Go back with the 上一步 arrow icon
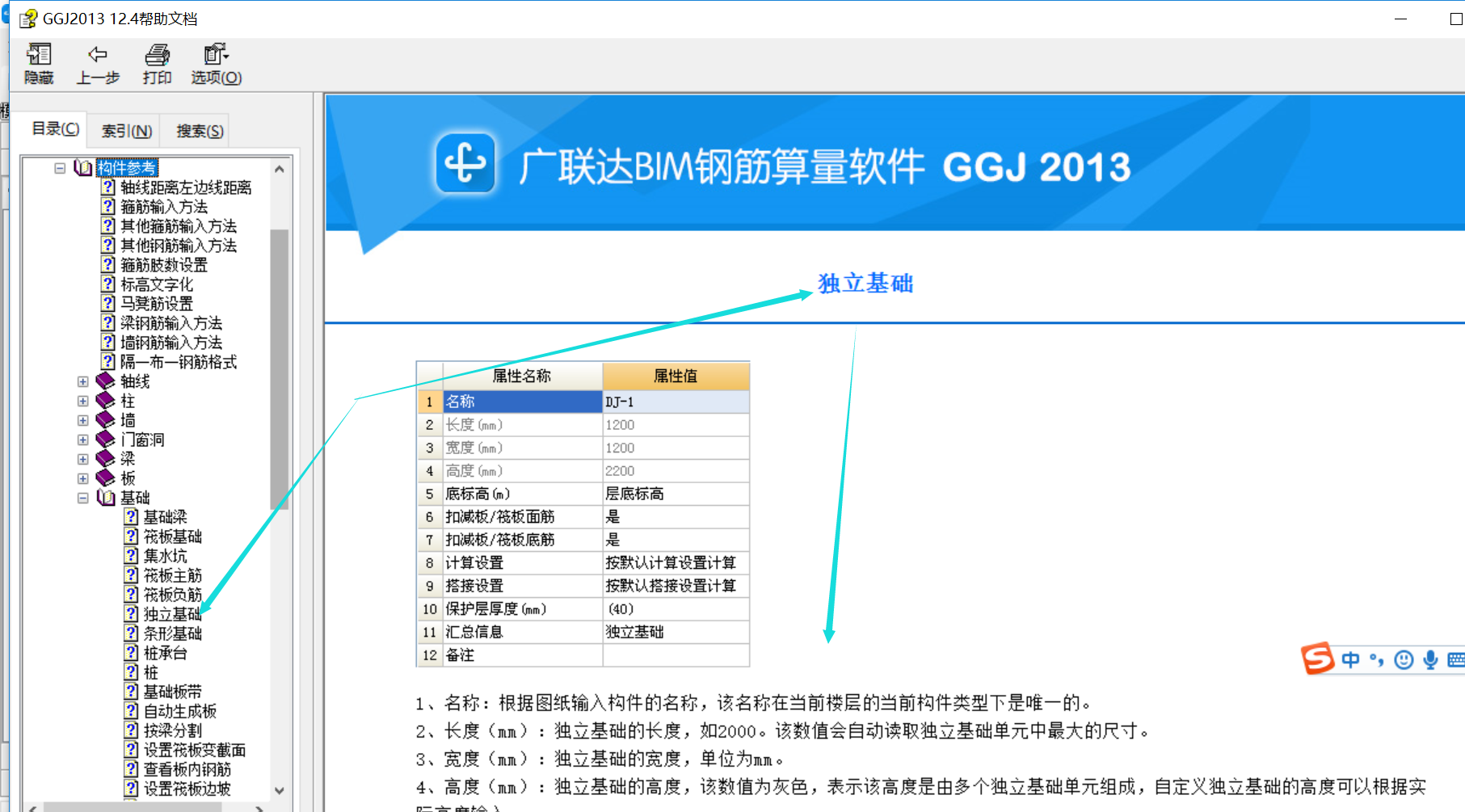The width and height of the screenshot is (1465, 812). pos(98,54)
